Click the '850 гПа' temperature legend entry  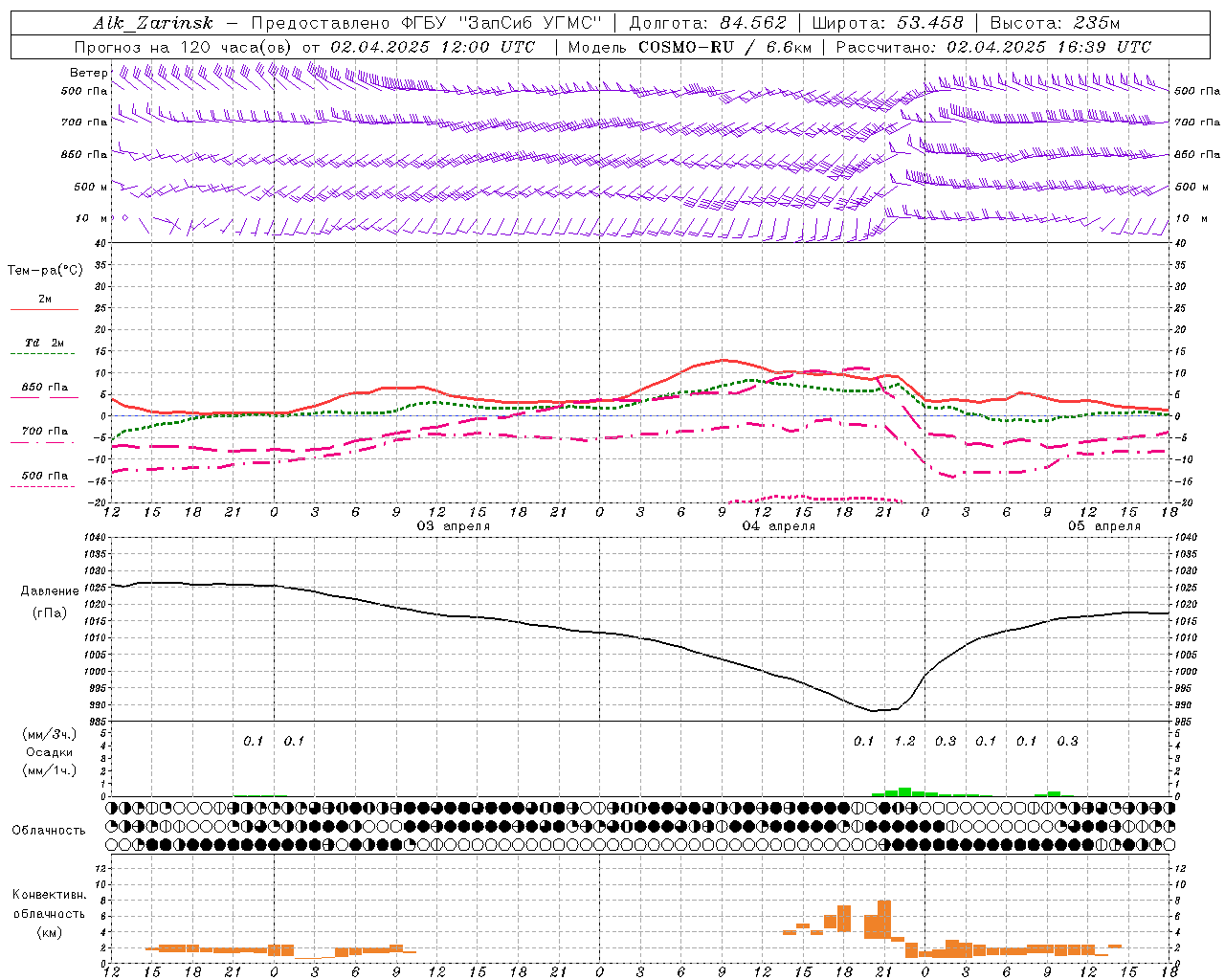pos(45,387)
